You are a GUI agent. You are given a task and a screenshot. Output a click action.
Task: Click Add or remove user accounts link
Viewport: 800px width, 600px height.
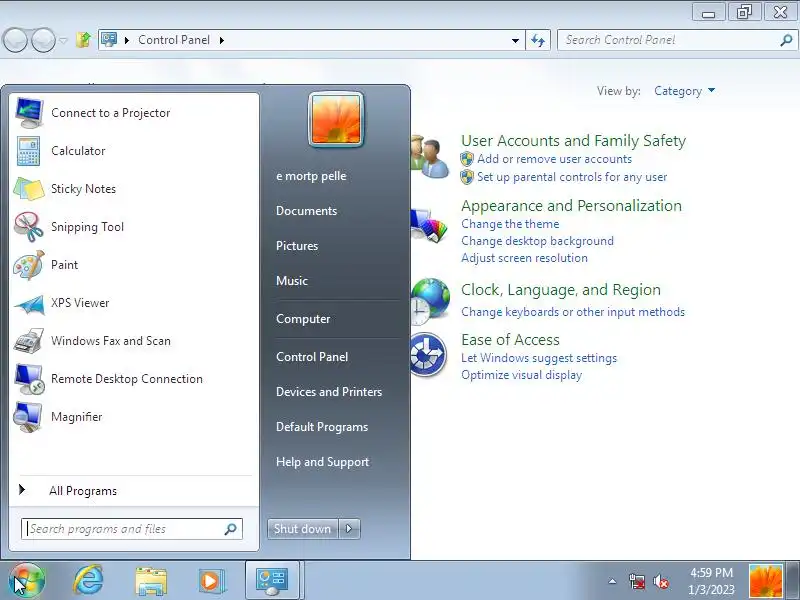point(555,159)
